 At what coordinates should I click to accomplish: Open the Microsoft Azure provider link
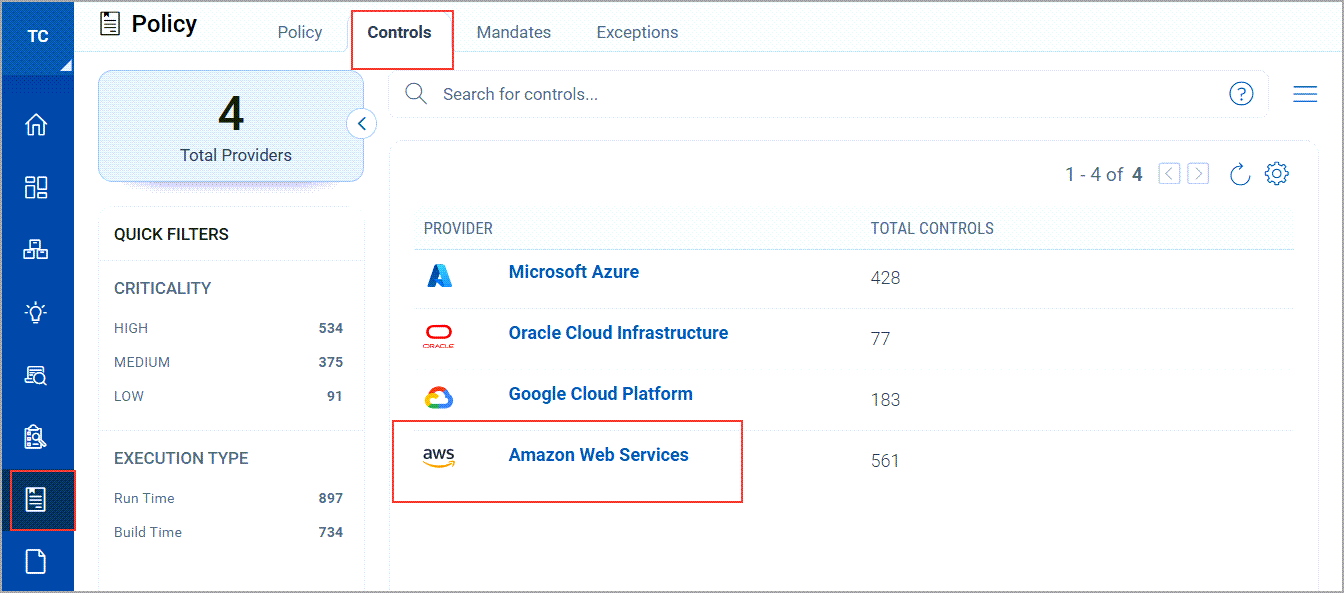tap(574, 272)
